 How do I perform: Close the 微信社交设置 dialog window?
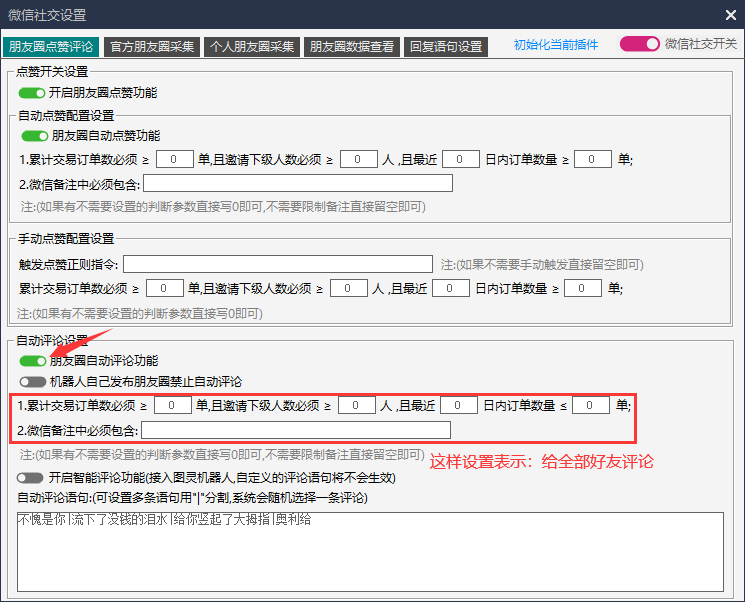pos(730,15)
